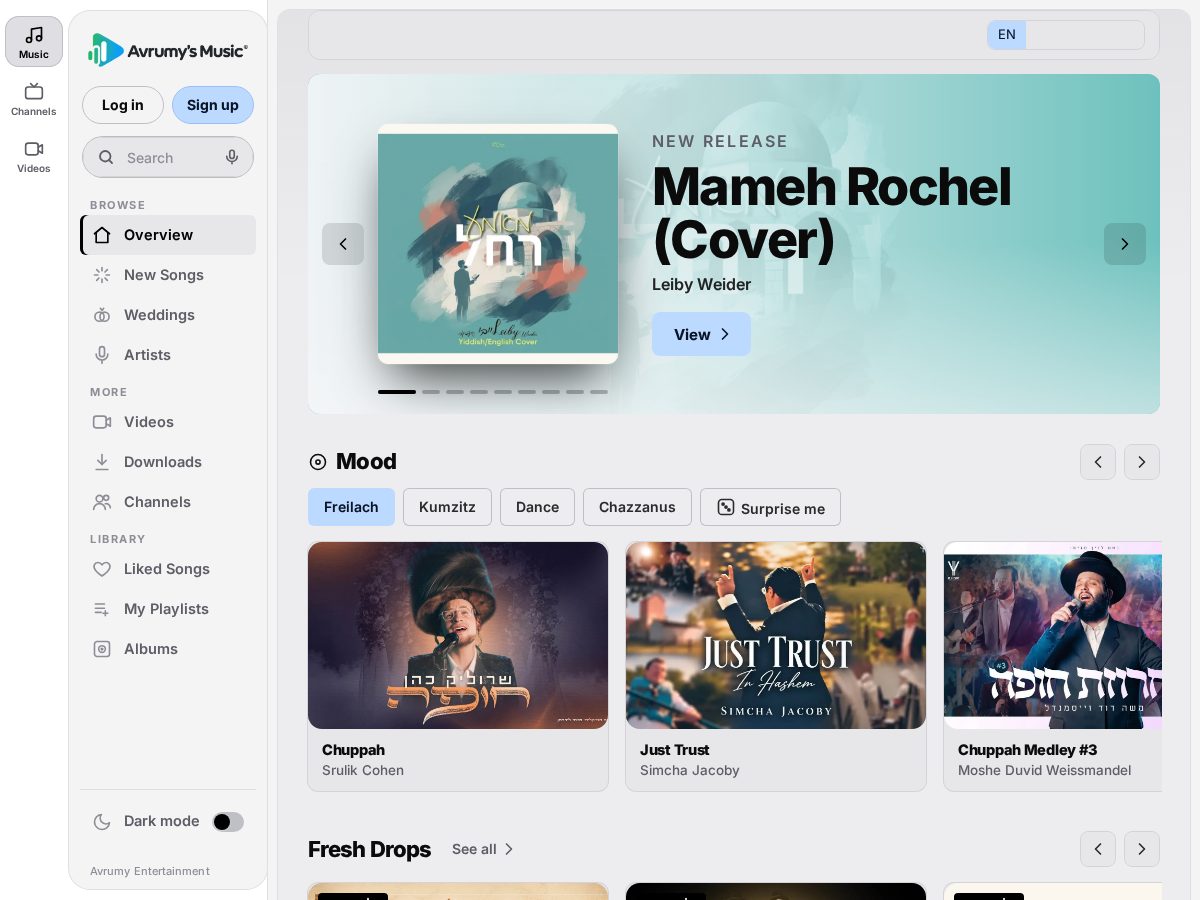Show the Downloads page

click(x=168, y=462)
